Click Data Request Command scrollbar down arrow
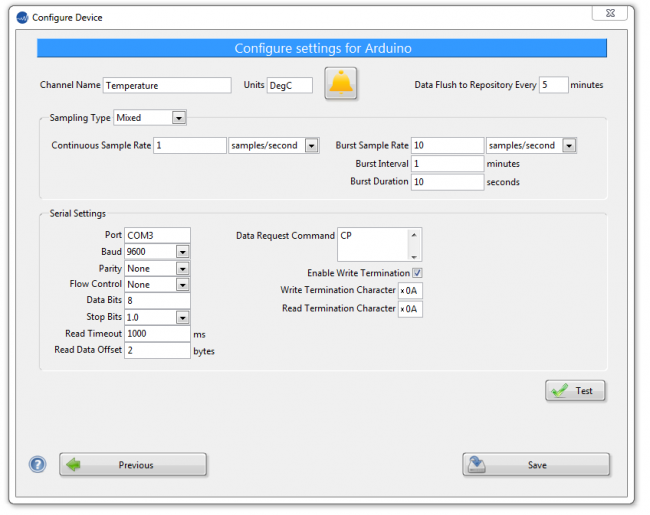650x515 pixels. point(414,257)
